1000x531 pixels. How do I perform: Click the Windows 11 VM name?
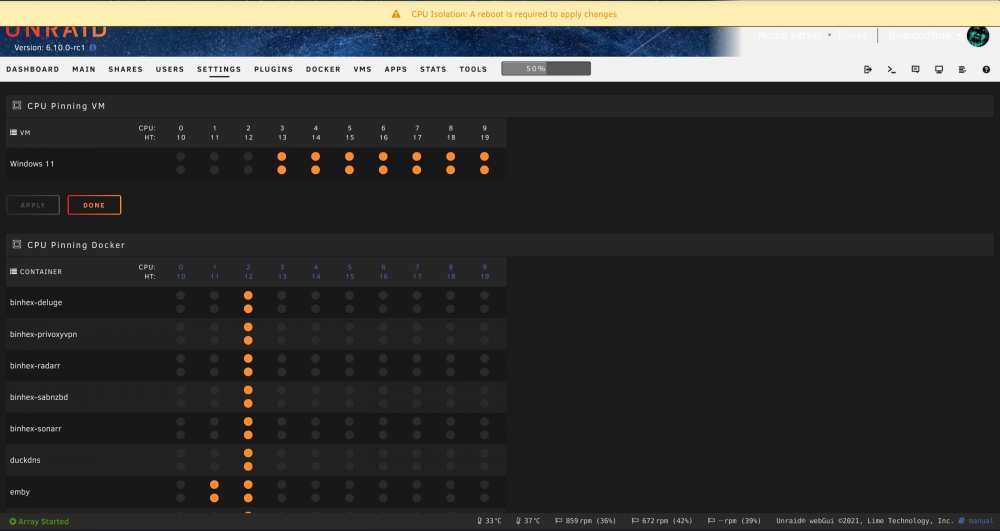[32, 164]
